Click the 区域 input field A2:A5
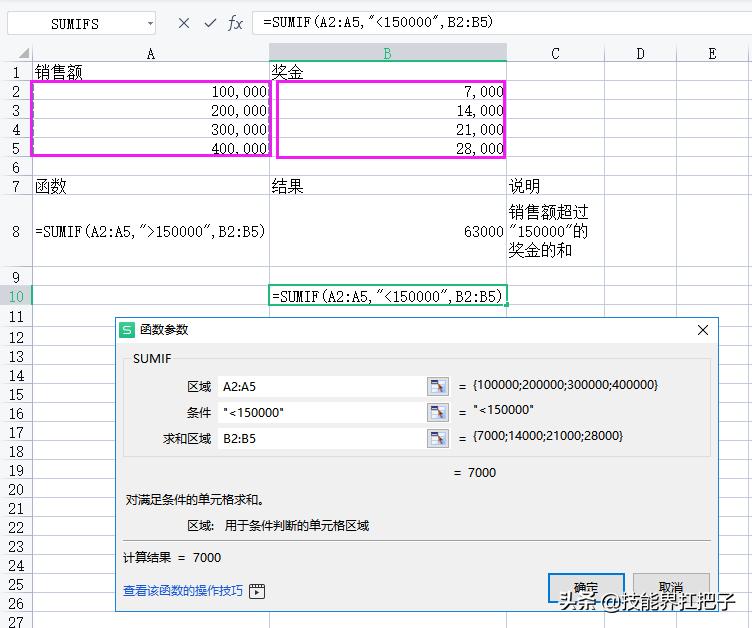The image size is (752, 628). pos(322,386)
